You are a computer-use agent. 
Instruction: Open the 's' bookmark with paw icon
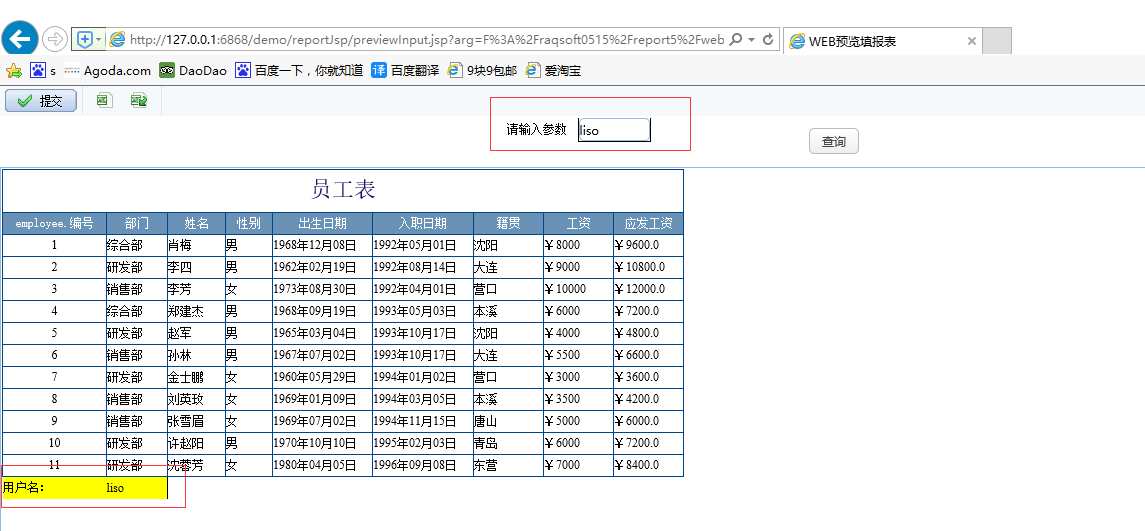pos(43,71)
